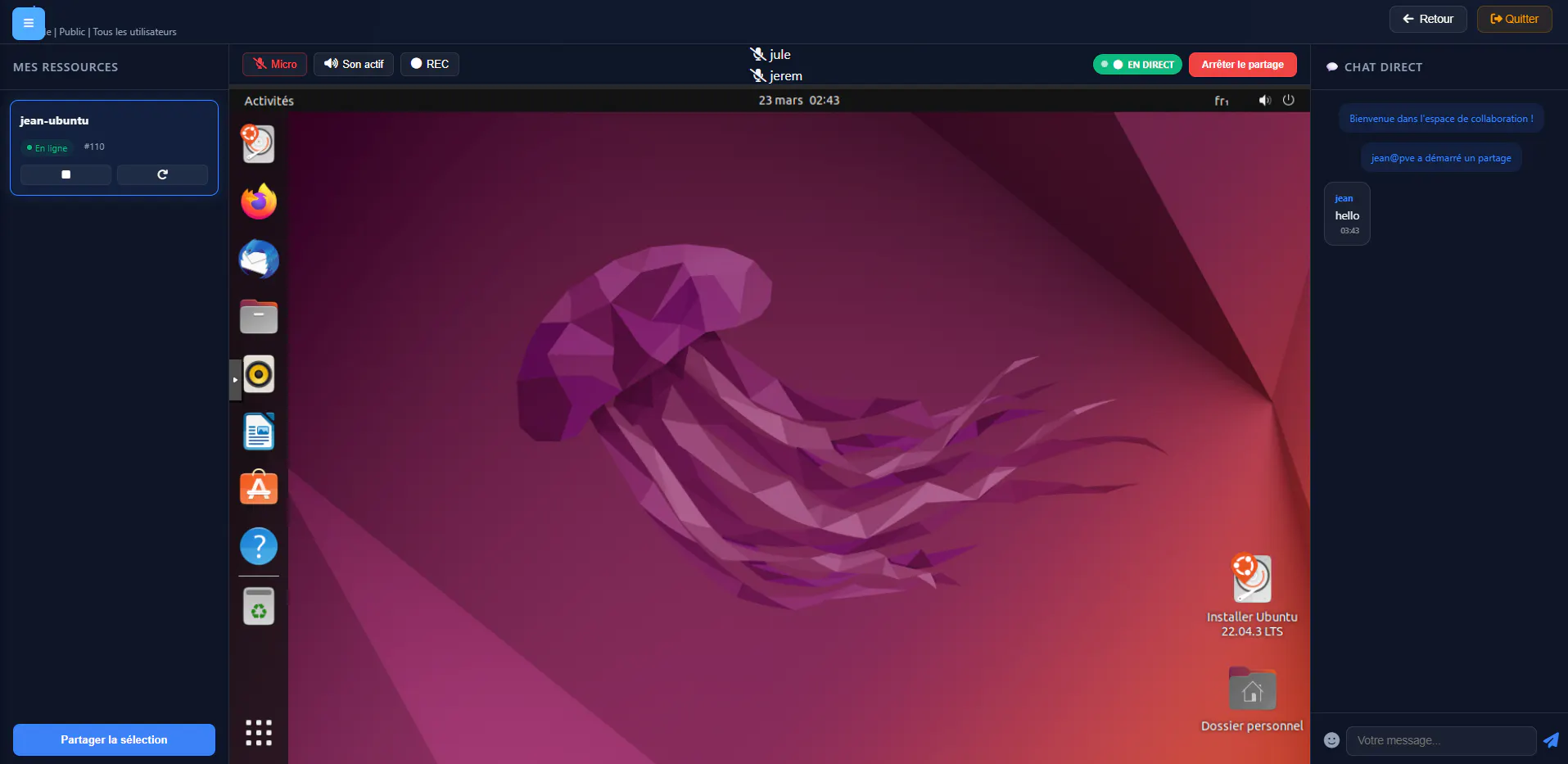Send chat message with paper plane icon

1551,740
